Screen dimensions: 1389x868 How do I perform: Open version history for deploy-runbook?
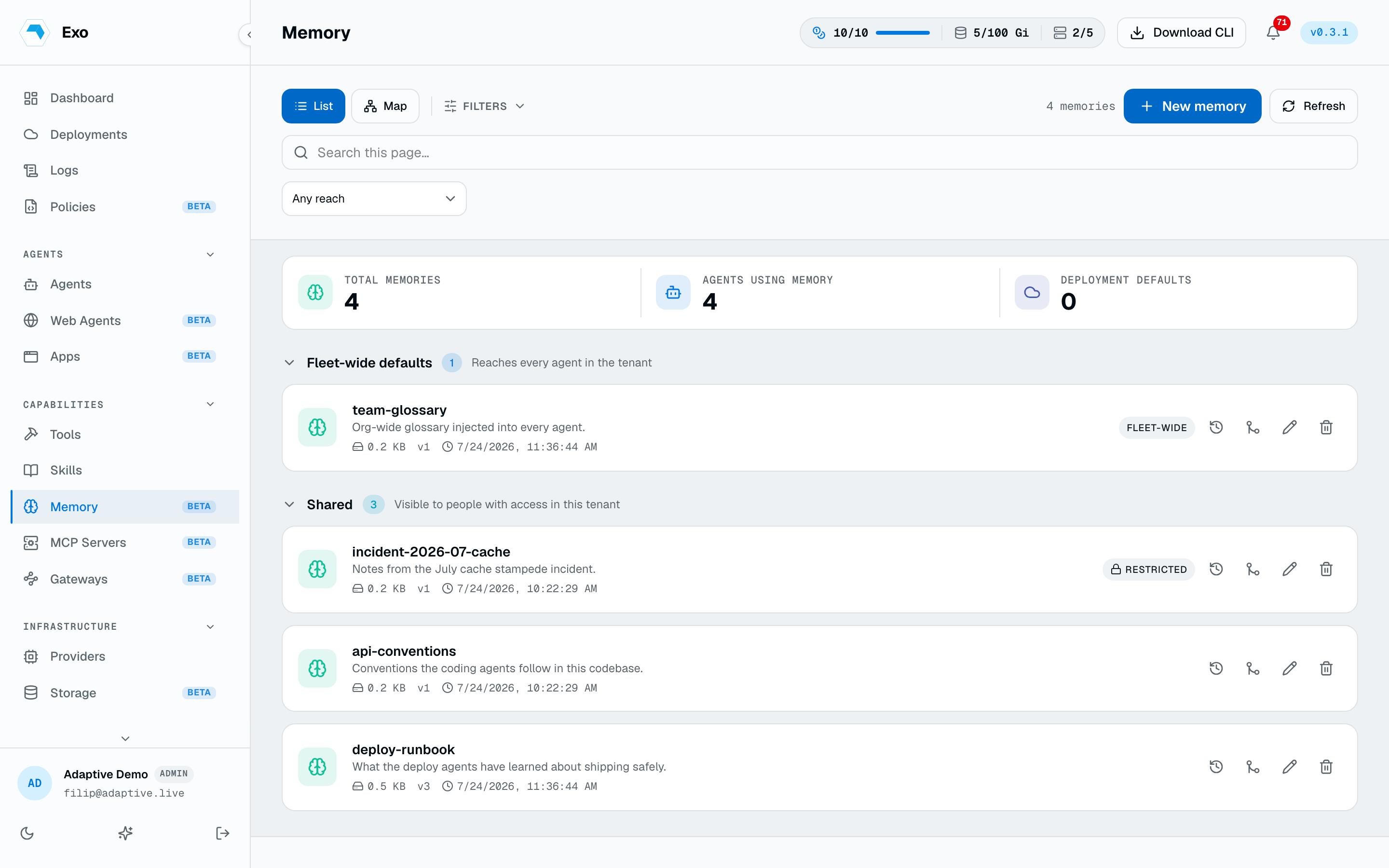(1216, 766)
